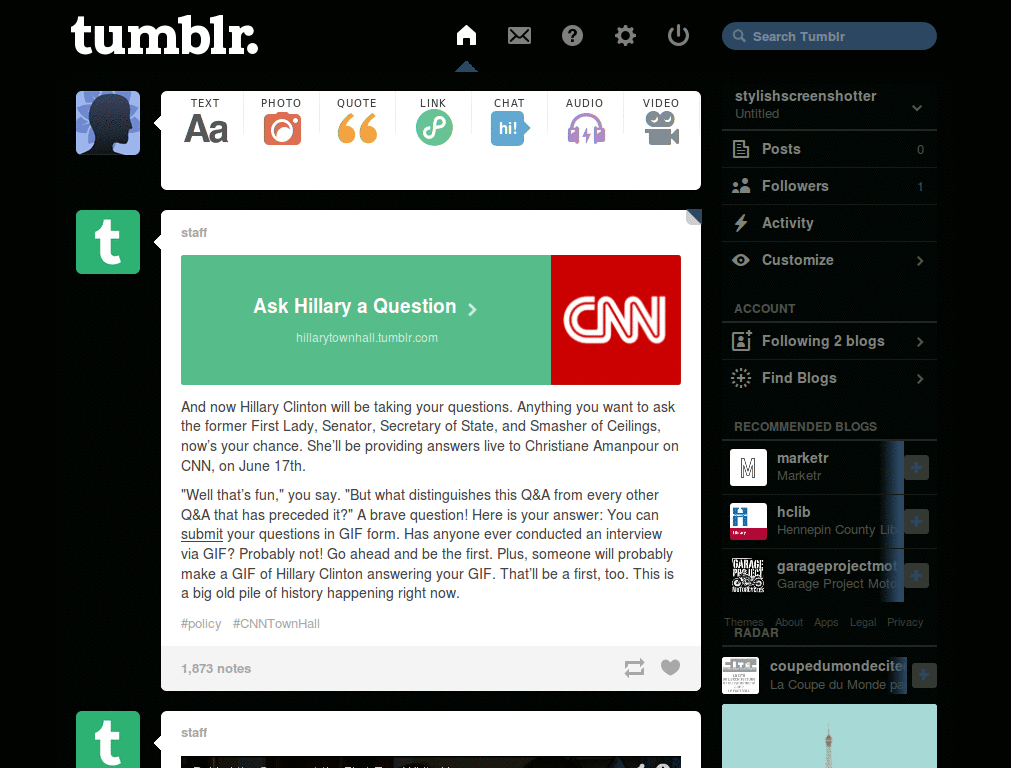Click the hclib blog avatar
The width and height of the screenshot is (1024, 768).
pyautogui.click(x=748, y=521)
